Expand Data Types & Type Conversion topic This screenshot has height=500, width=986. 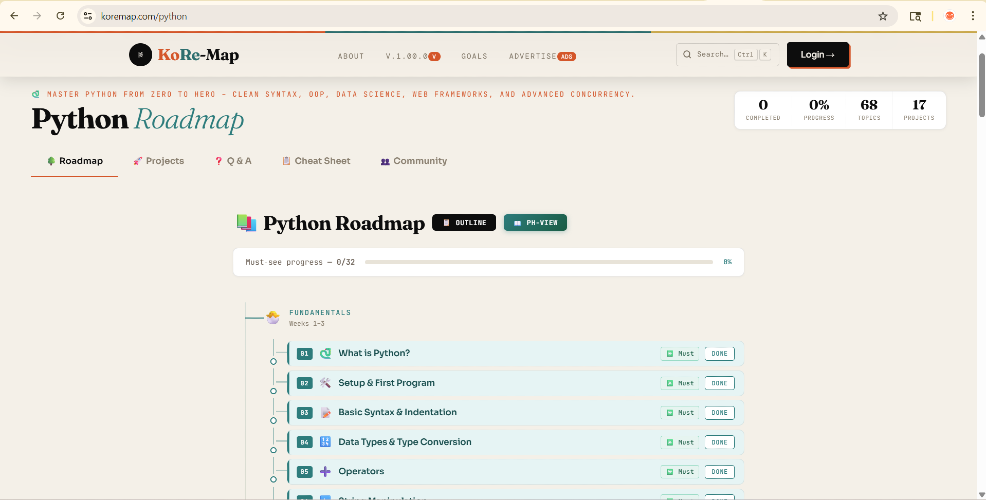click(x=515, y=442)
